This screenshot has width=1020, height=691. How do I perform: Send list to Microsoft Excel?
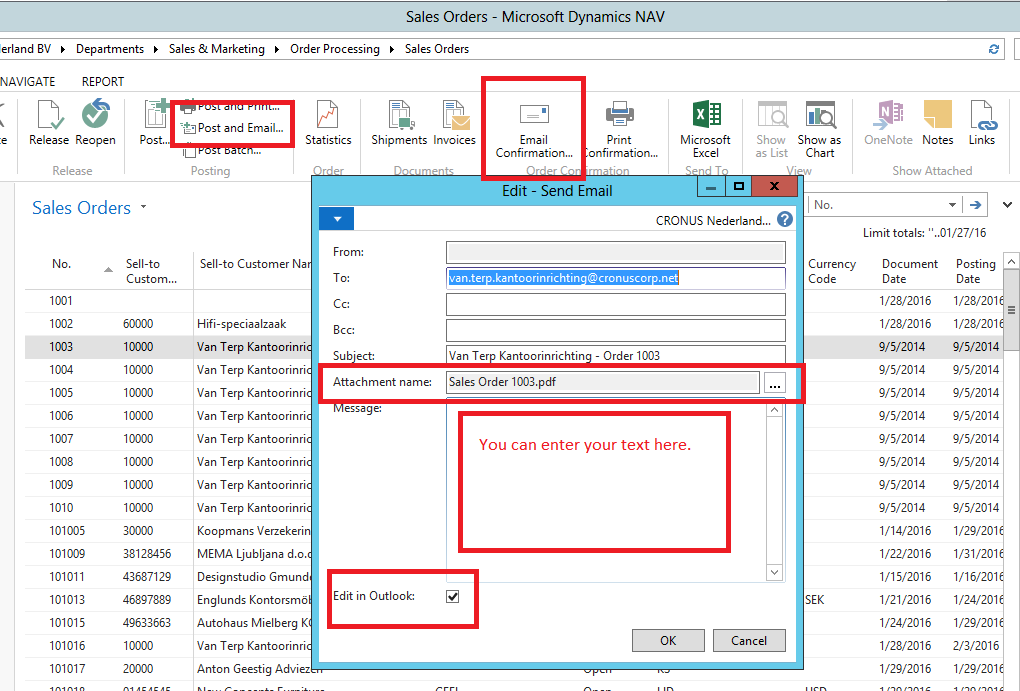click(706, 129)
